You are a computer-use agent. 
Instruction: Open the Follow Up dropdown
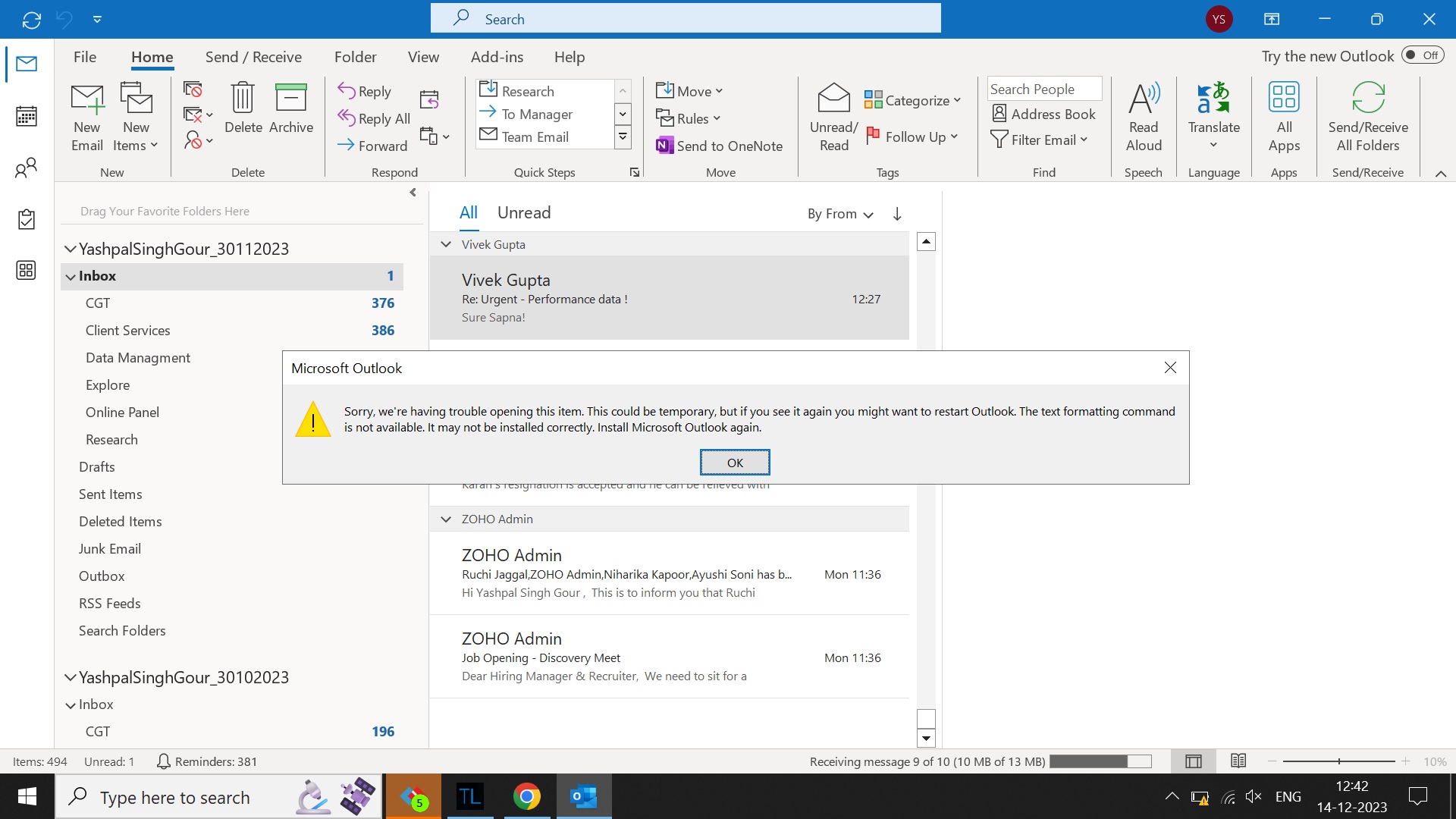(912, 136)
